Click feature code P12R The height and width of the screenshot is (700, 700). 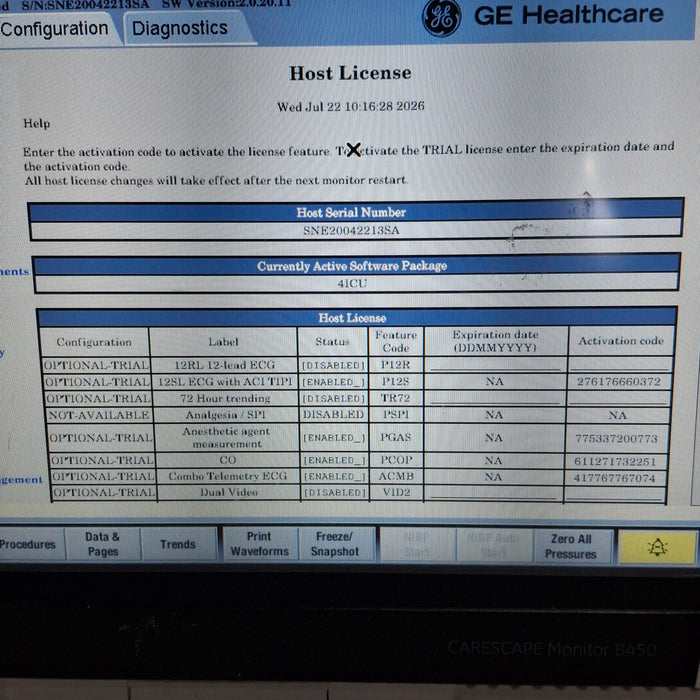(x=396, y=365)
